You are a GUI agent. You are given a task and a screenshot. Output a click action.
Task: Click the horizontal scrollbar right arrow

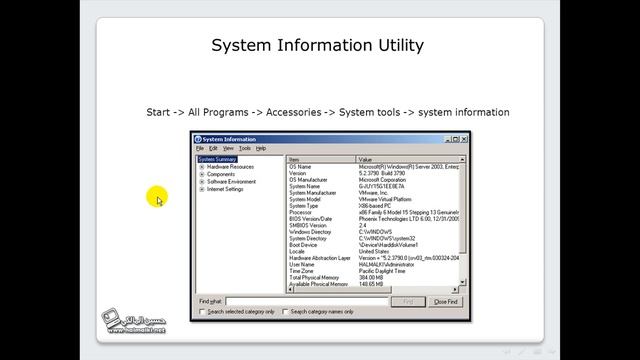[455, 289]
